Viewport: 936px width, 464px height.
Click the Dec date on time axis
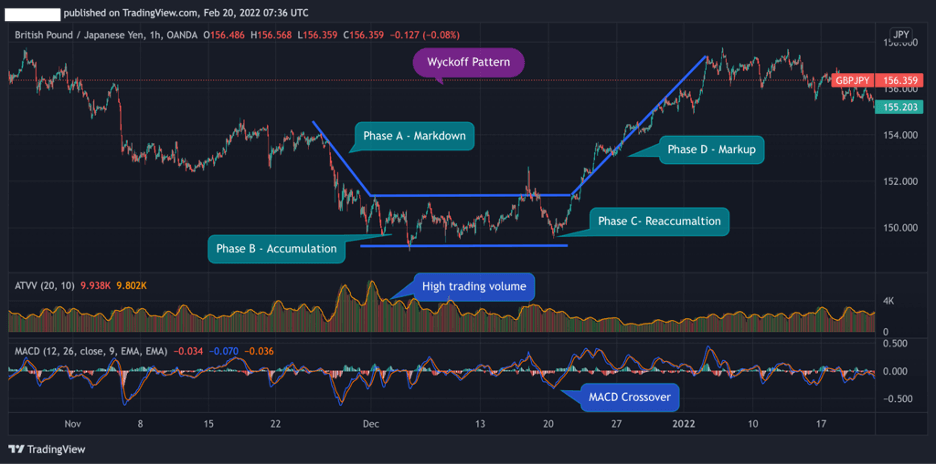pyautogui.click(x=371, y=424)
